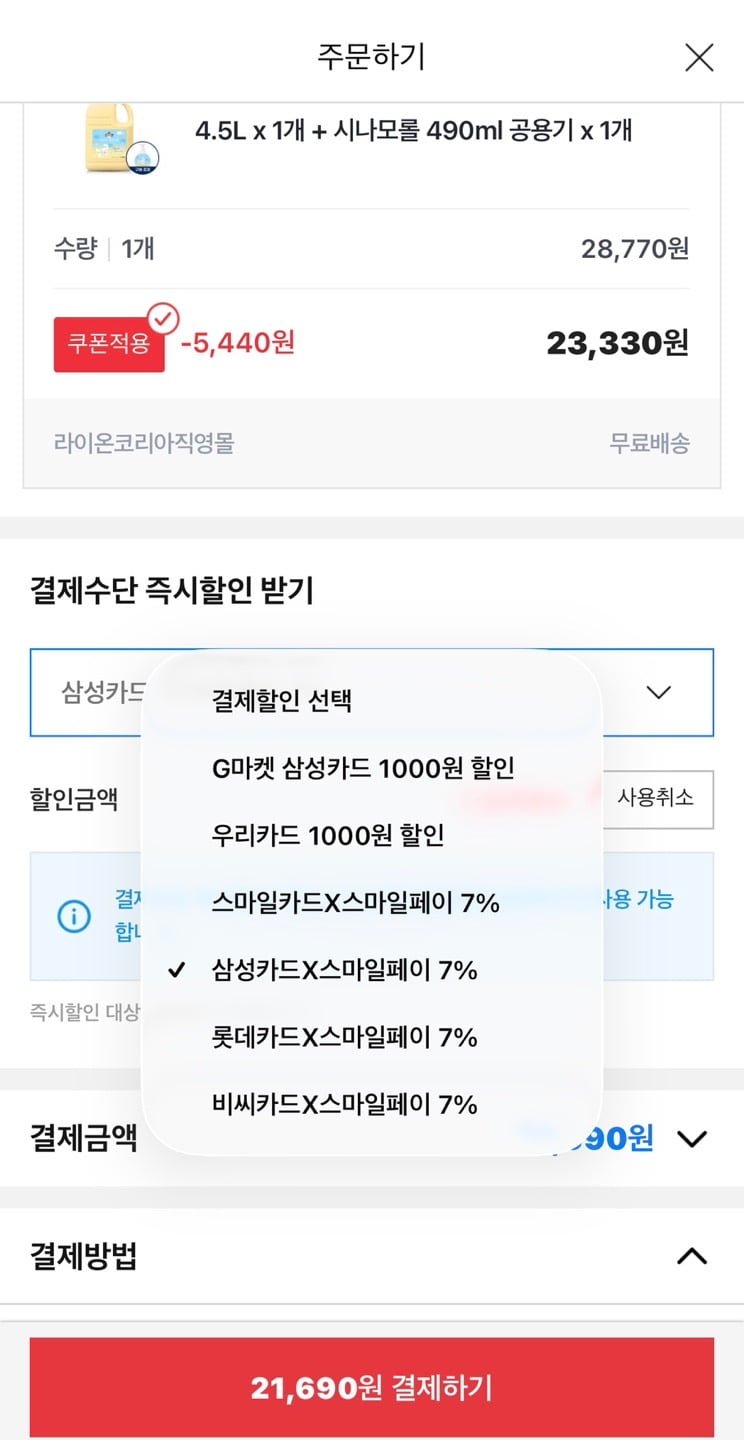Click the info icon in the notice box

(x=74, y=916)
